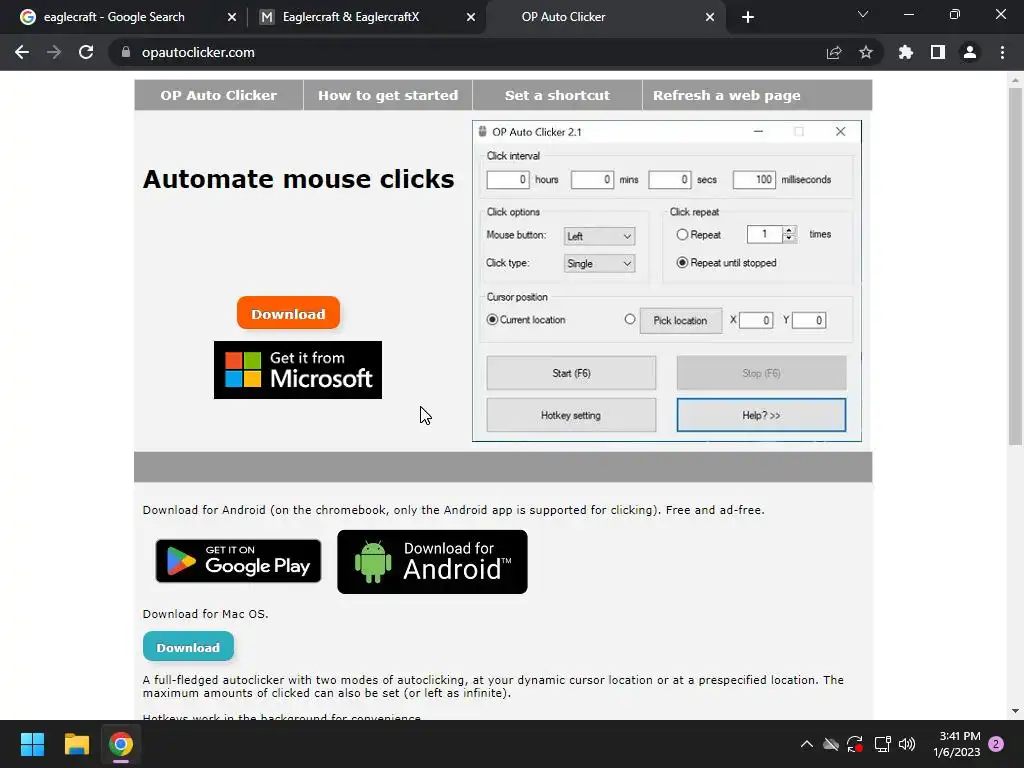This screenshot has height=768, width=1024.
Task: Click the browser forward arrow
Action: (x=54, y=52)
